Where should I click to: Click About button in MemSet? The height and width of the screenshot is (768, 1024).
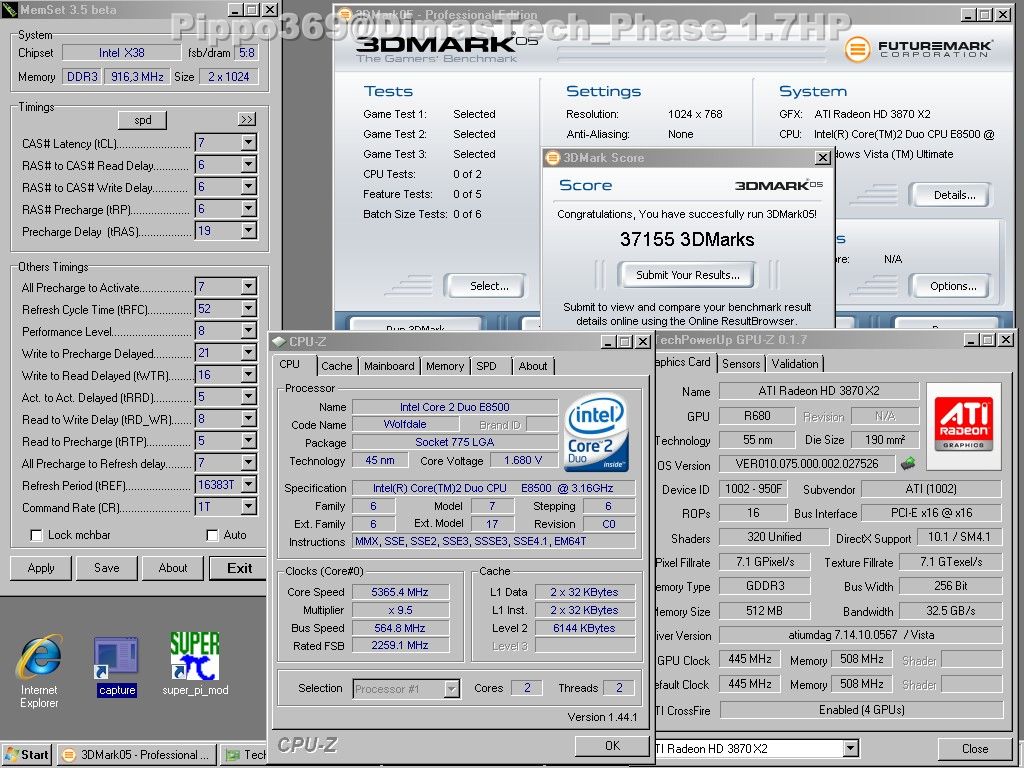(x=172, y=568)
